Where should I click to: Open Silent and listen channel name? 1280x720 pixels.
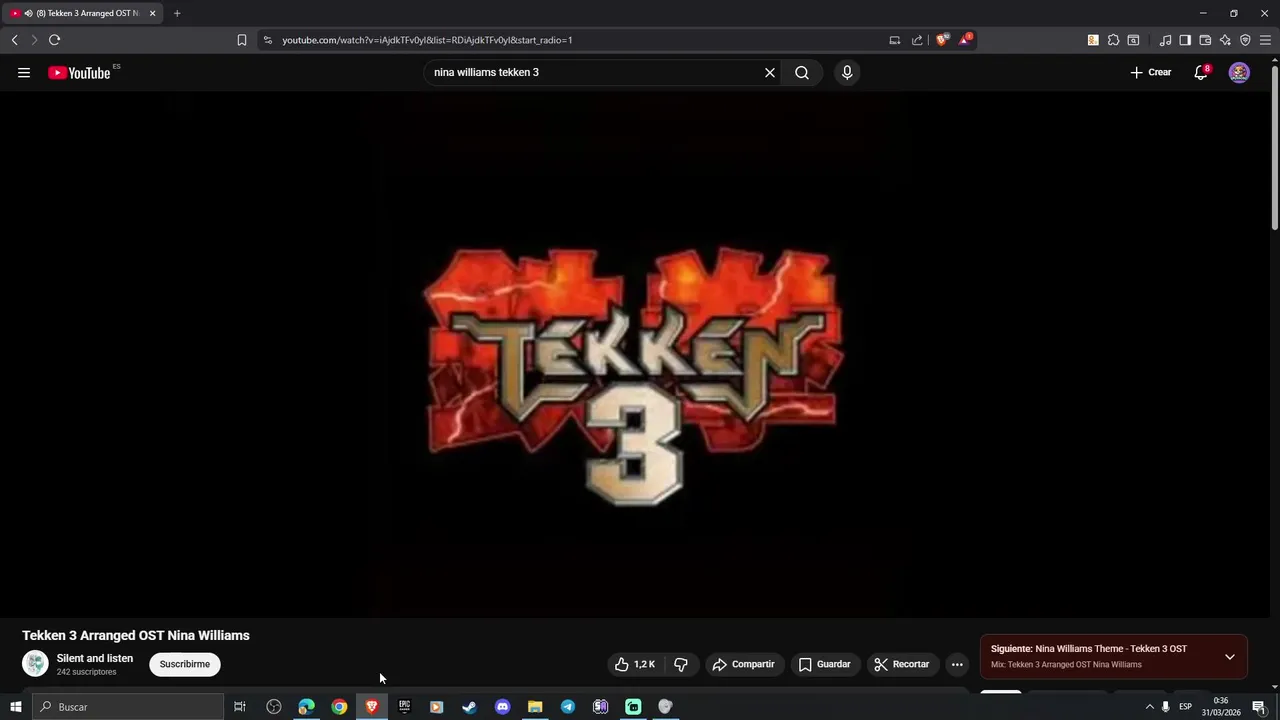coord(95,658)
